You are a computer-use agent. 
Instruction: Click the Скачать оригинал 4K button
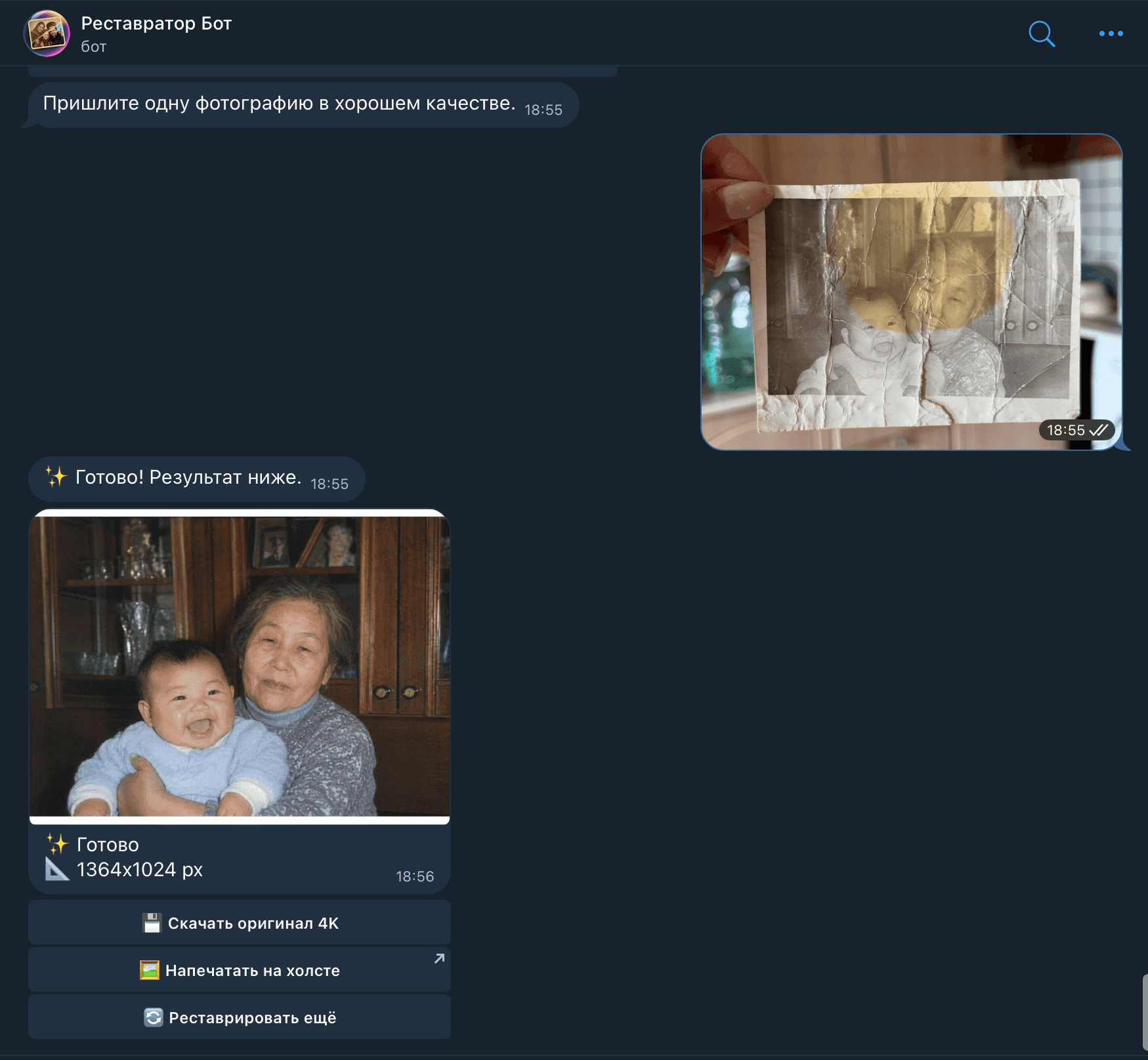(240, 923)
